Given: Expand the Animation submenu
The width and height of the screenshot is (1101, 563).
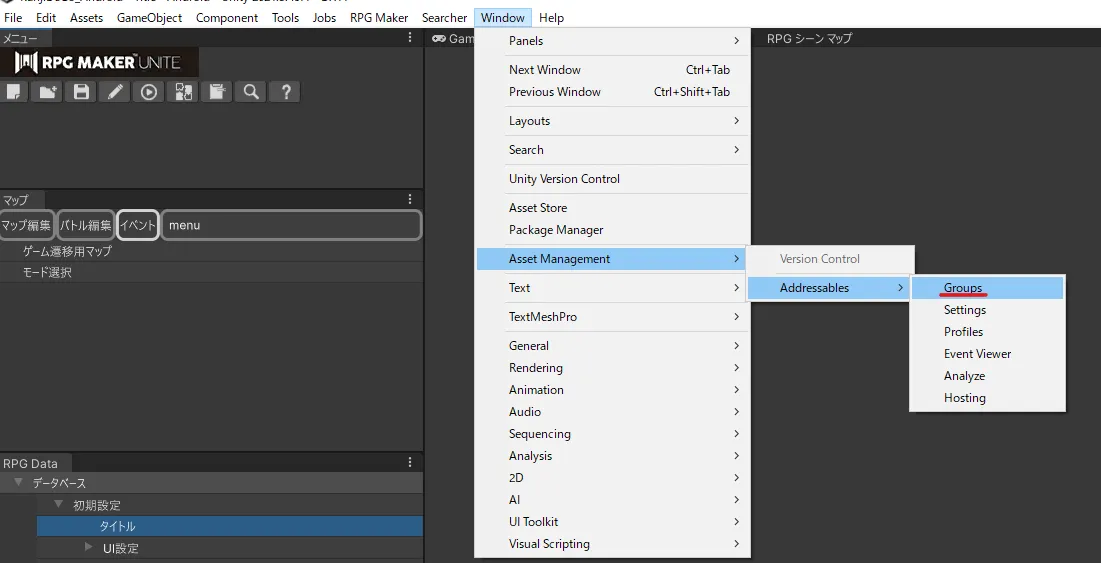Looking at the screenshot, I should point(612,390).
